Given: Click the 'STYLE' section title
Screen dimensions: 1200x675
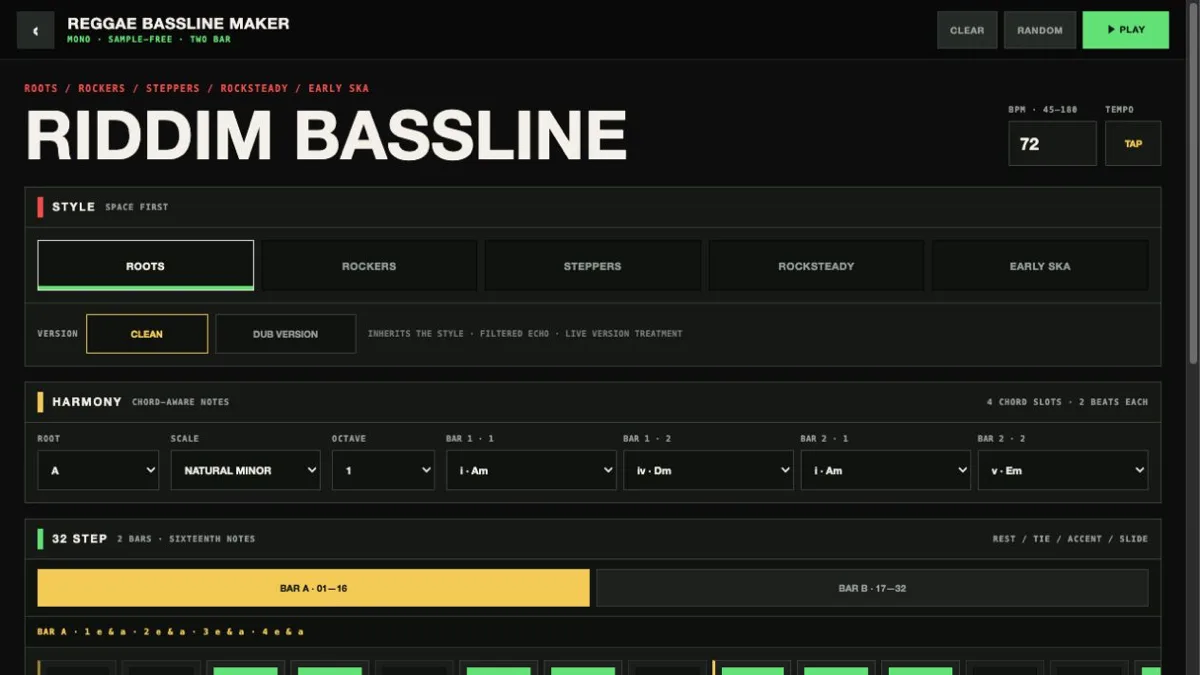Looking at the screenshot, I should coord(74,207).
